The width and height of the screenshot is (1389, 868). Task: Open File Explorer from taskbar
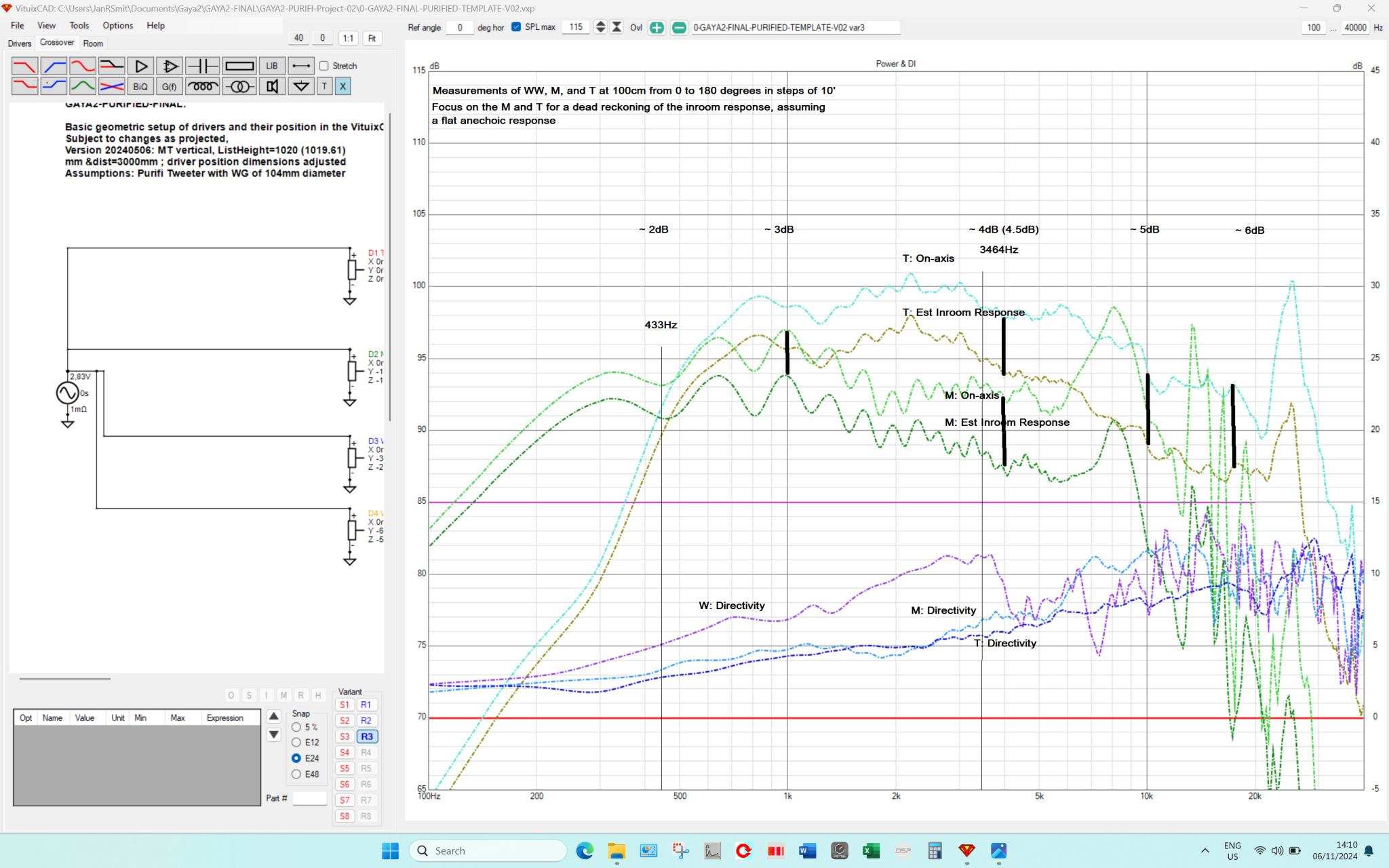click(617, 850)
